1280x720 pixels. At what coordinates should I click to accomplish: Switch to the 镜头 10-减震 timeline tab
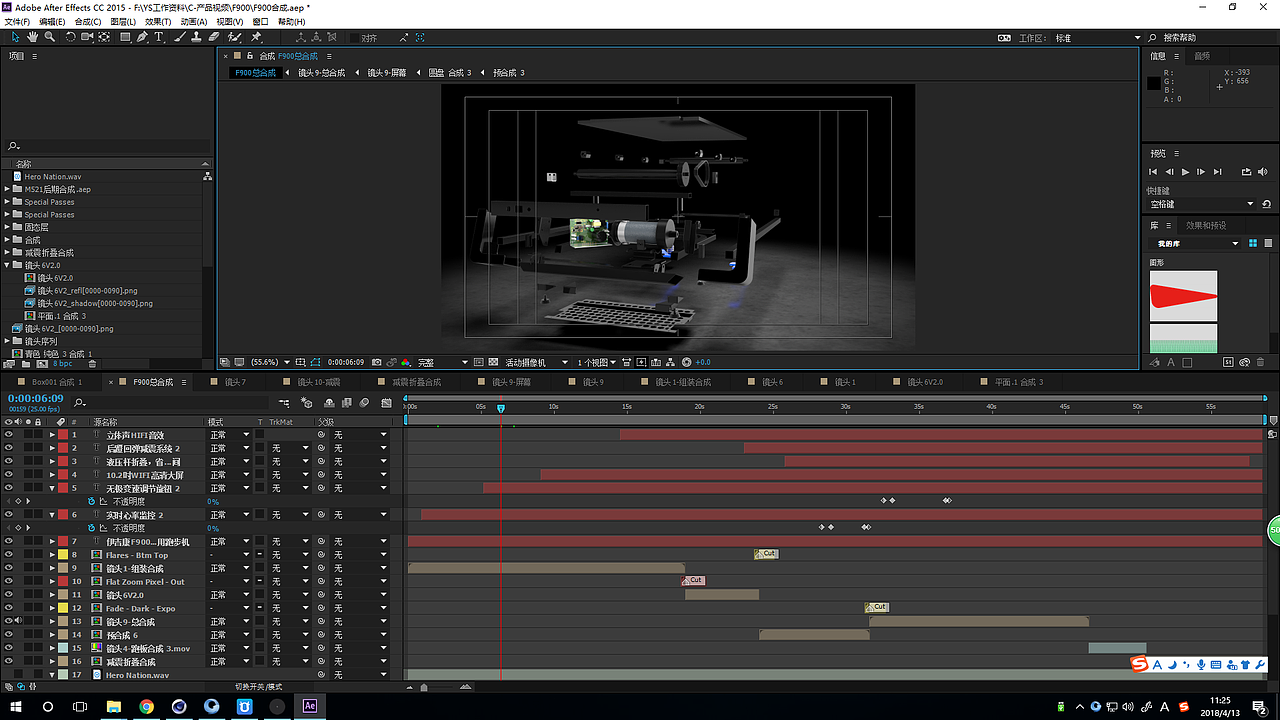[320, 382]
